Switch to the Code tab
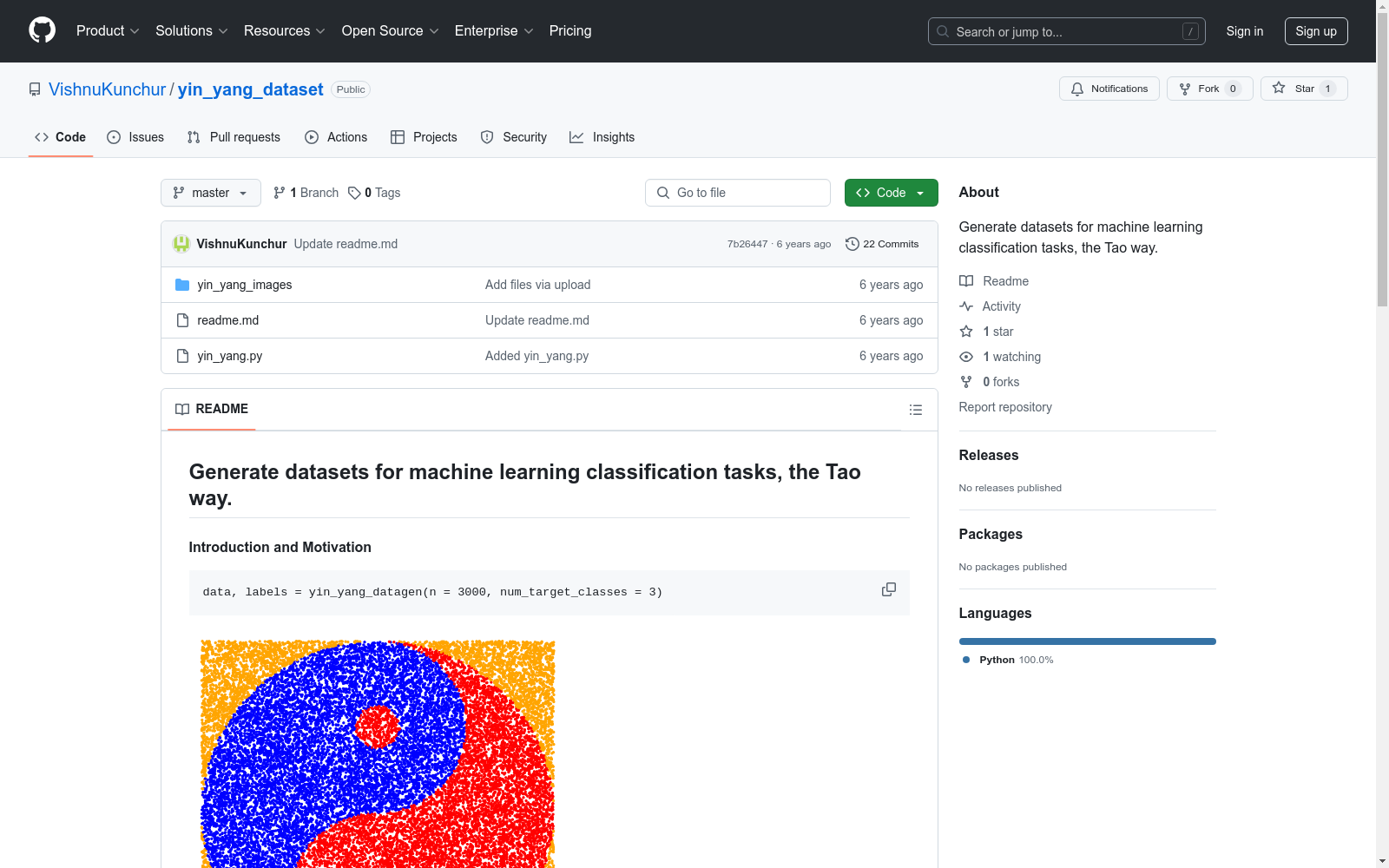The height and width of the screenshot is (868, 1389). [x=60, y=137]
